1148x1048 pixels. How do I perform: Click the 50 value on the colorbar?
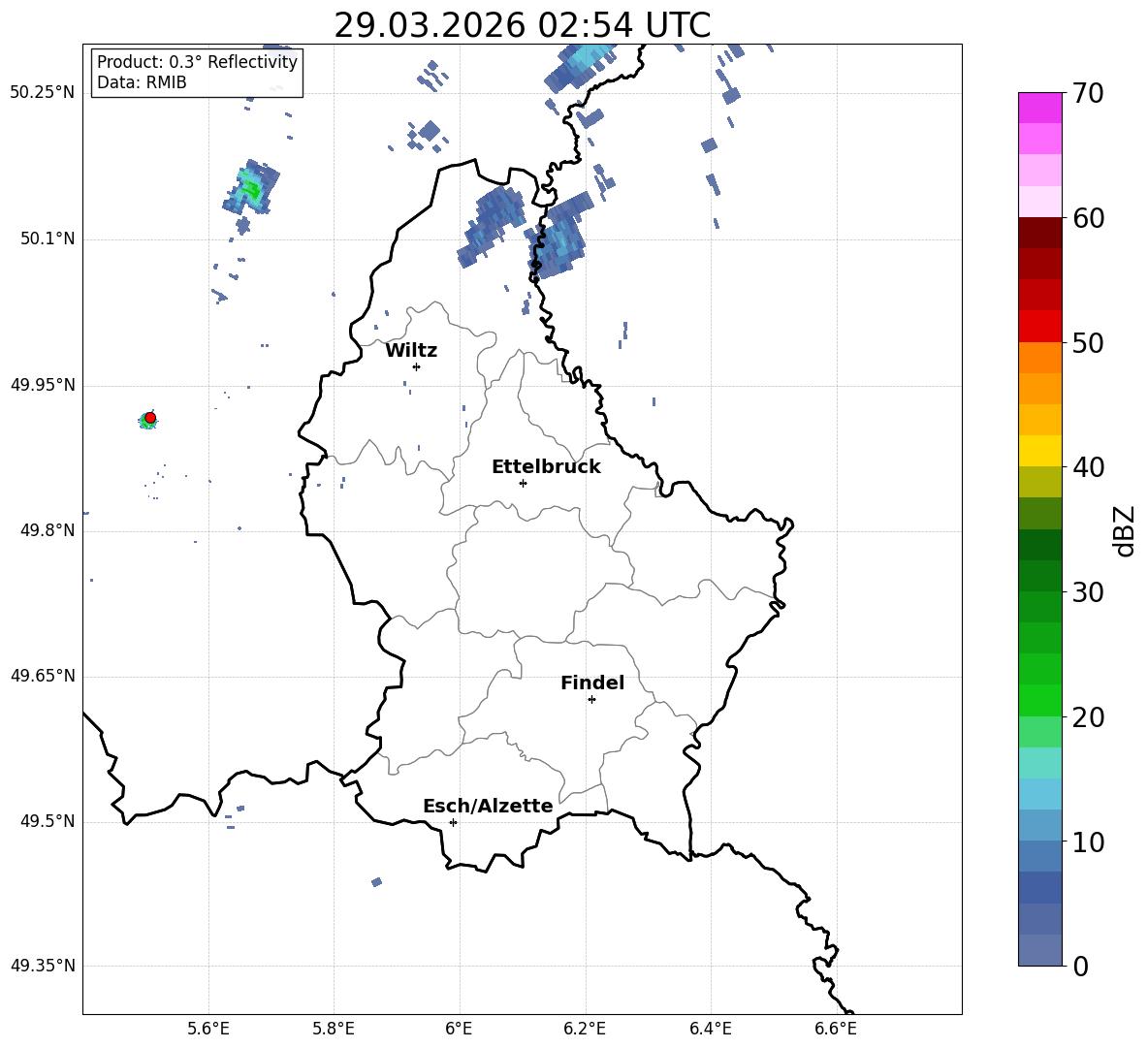(1089, 343)
